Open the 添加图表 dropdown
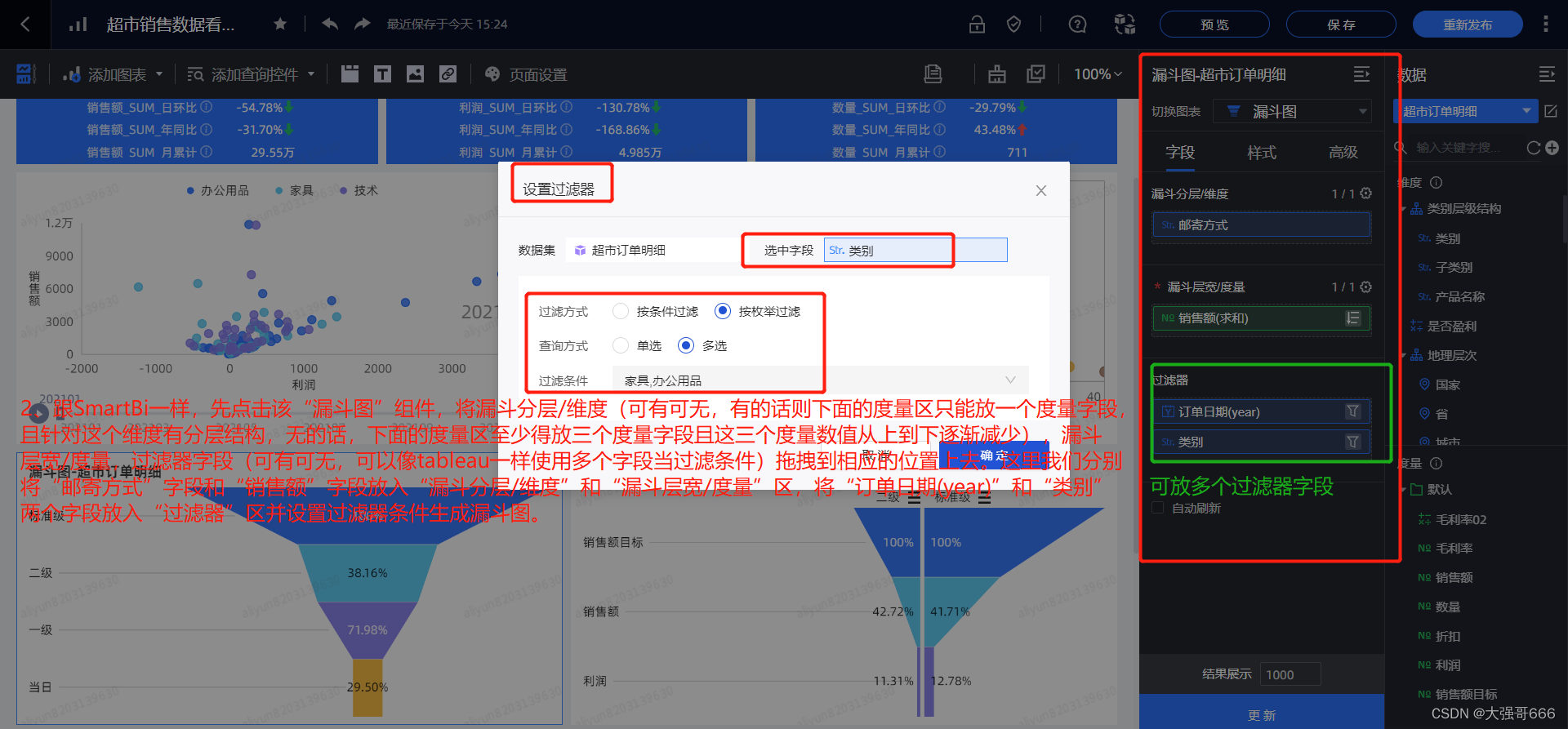1568x729 pixels. (114, 74)
